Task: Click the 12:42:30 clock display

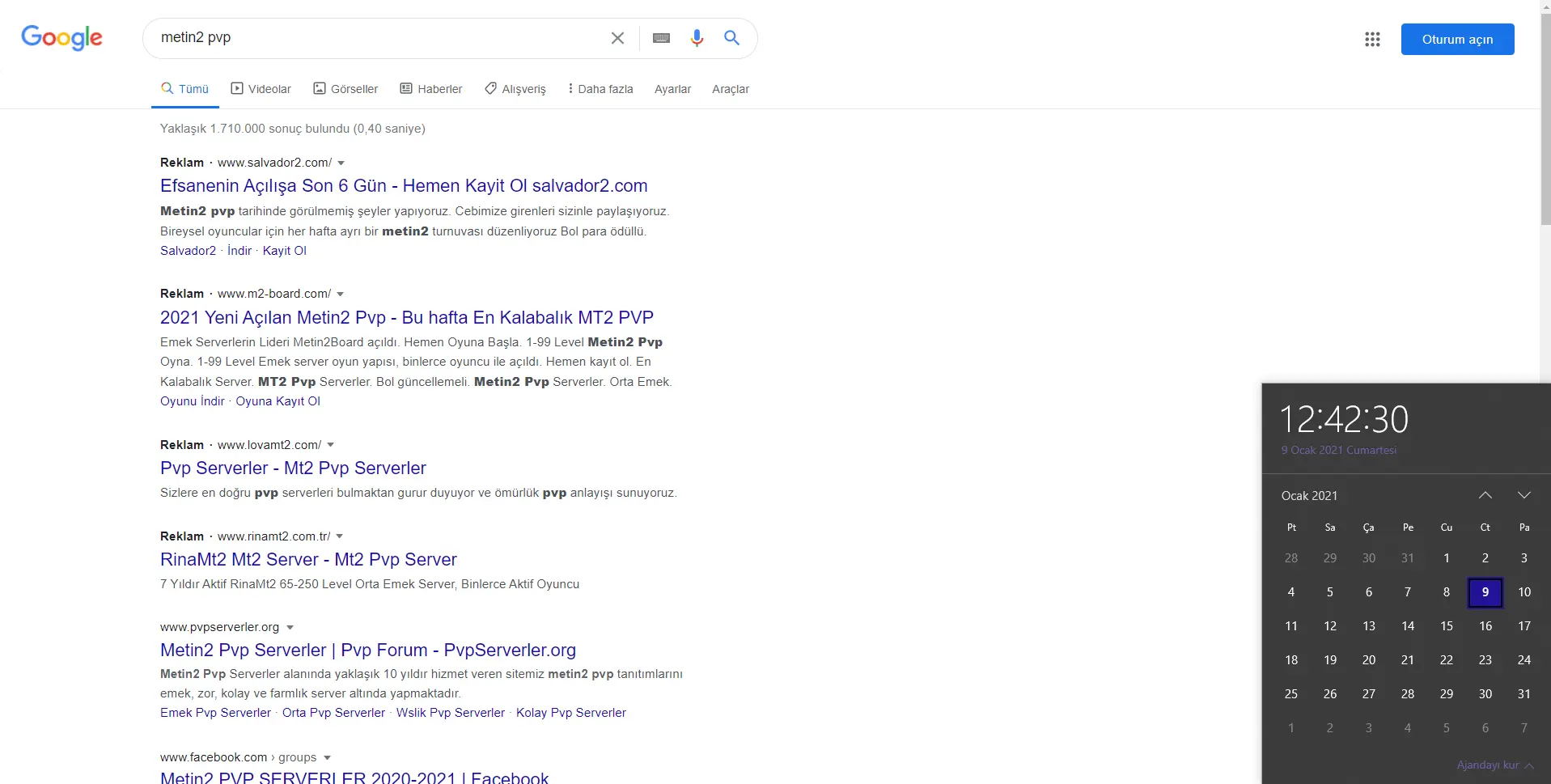Action: point(1344,420)
